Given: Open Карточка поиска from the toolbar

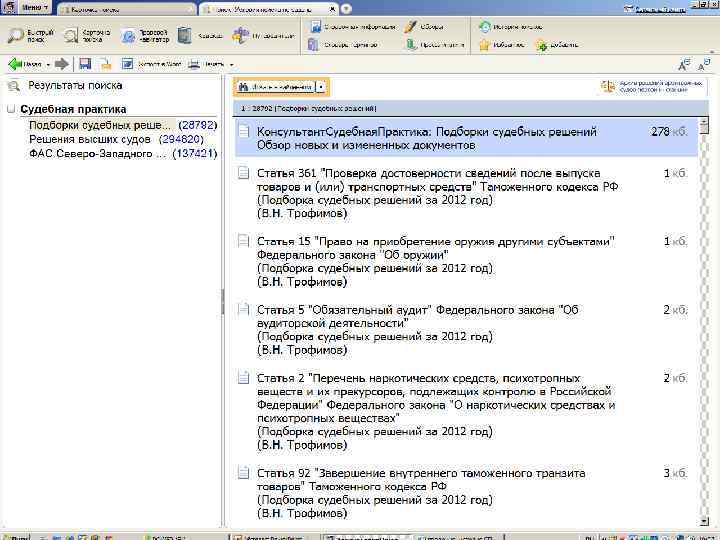Looking at the screenshot, I should 87,35.
